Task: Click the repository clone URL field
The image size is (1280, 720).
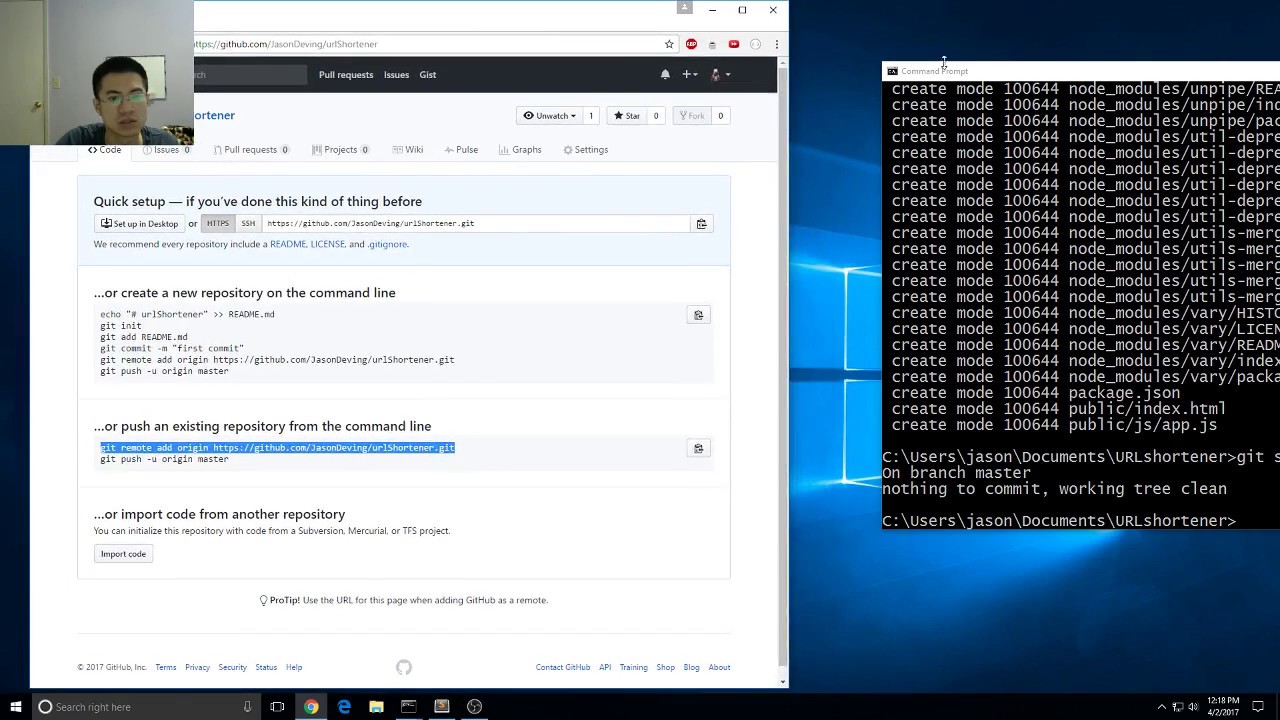Action: 475,224
